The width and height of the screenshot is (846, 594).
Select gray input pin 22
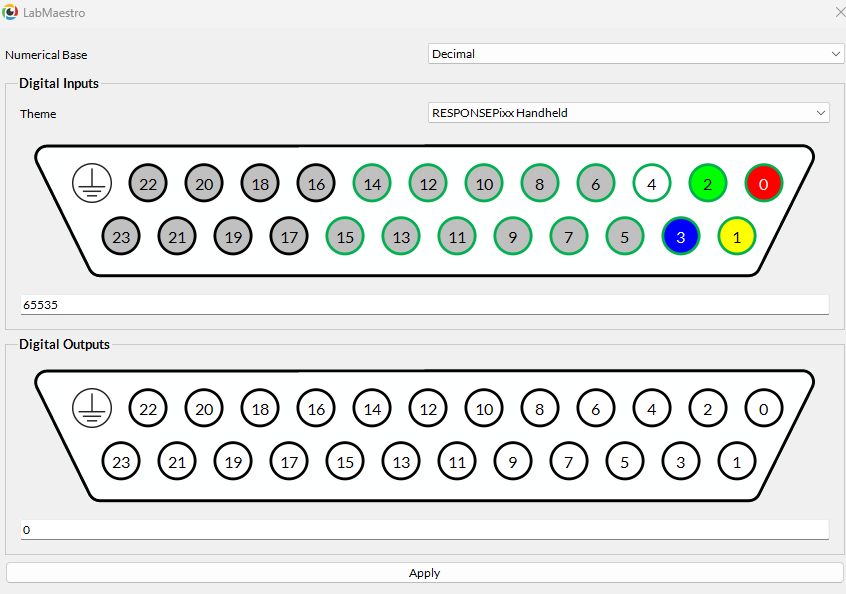coord(148,184)
